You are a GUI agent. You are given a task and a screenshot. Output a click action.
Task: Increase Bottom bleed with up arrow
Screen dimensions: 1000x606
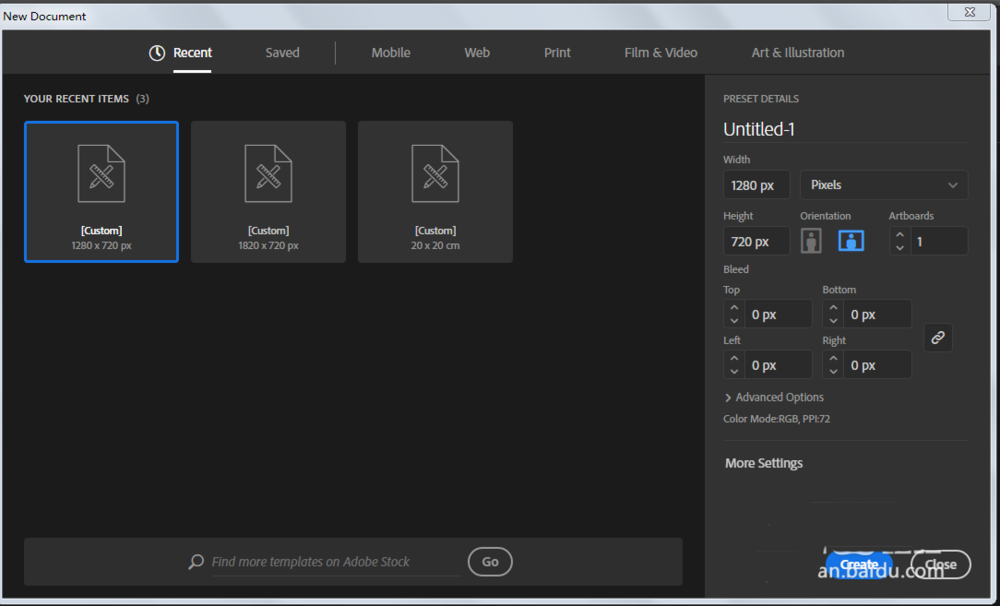[x=833, y=308]
